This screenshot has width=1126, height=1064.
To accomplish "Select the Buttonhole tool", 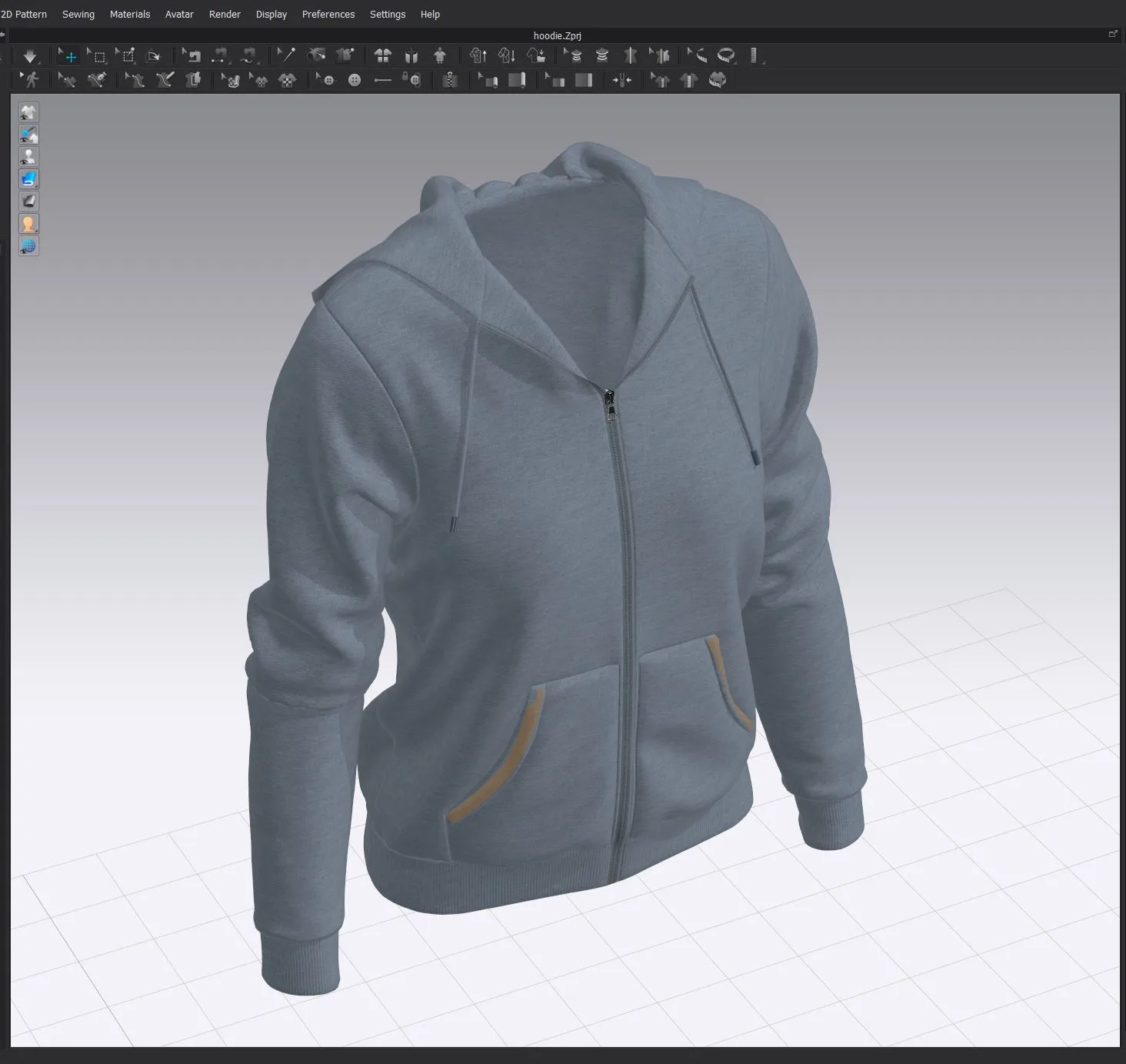I will point(383,80).
